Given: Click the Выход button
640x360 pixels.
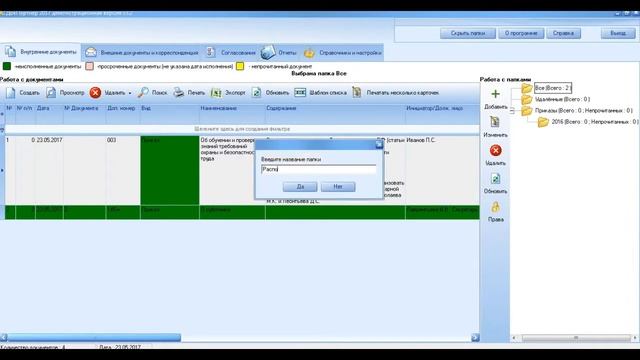Looking at the screenshot, I should click(x=618, y=33).
